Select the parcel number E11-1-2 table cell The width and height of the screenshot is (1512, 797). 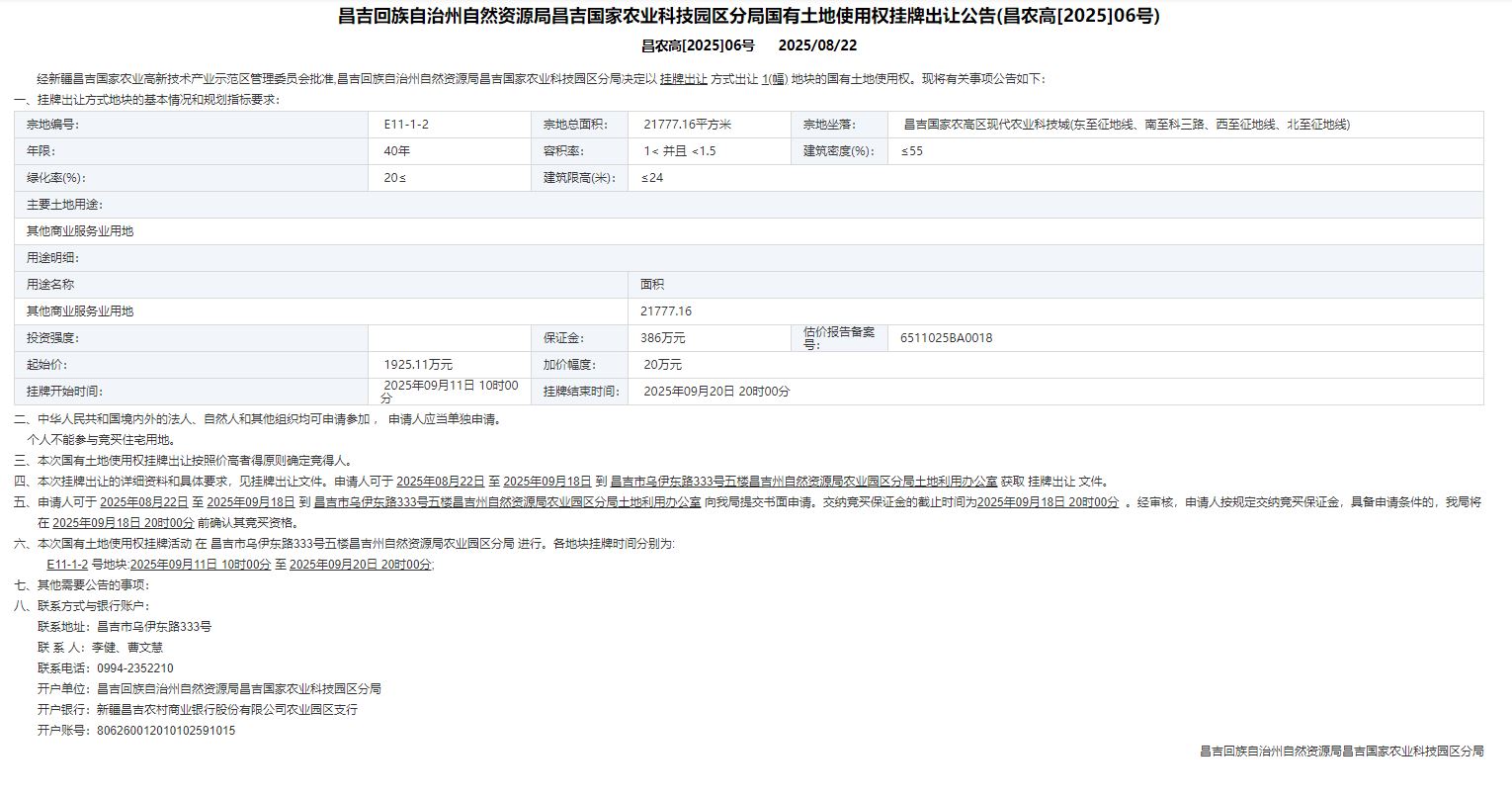click(x=406, y=125)
